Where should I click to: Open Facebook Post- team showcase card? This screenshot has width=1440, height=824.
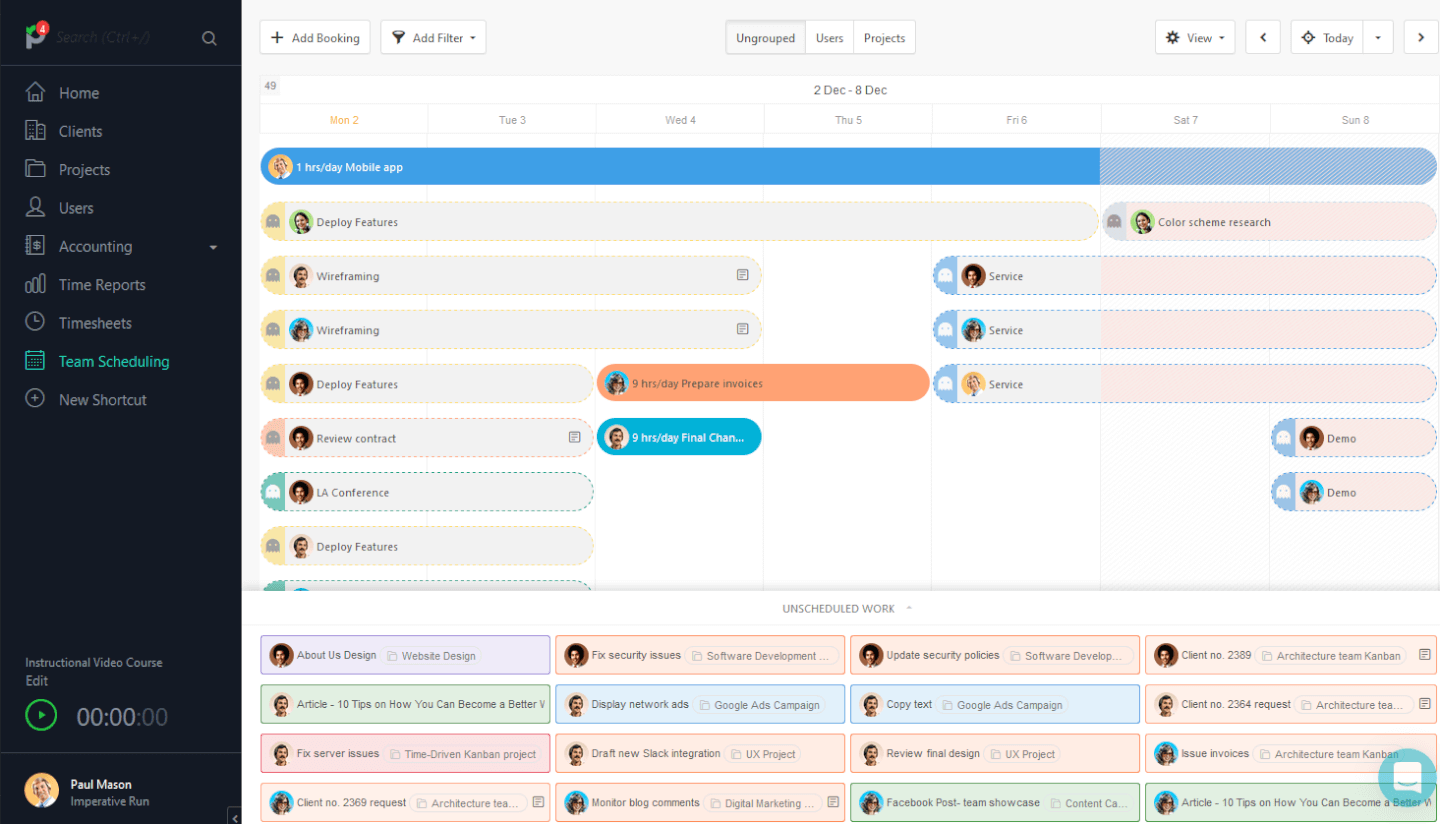(995, 802)
